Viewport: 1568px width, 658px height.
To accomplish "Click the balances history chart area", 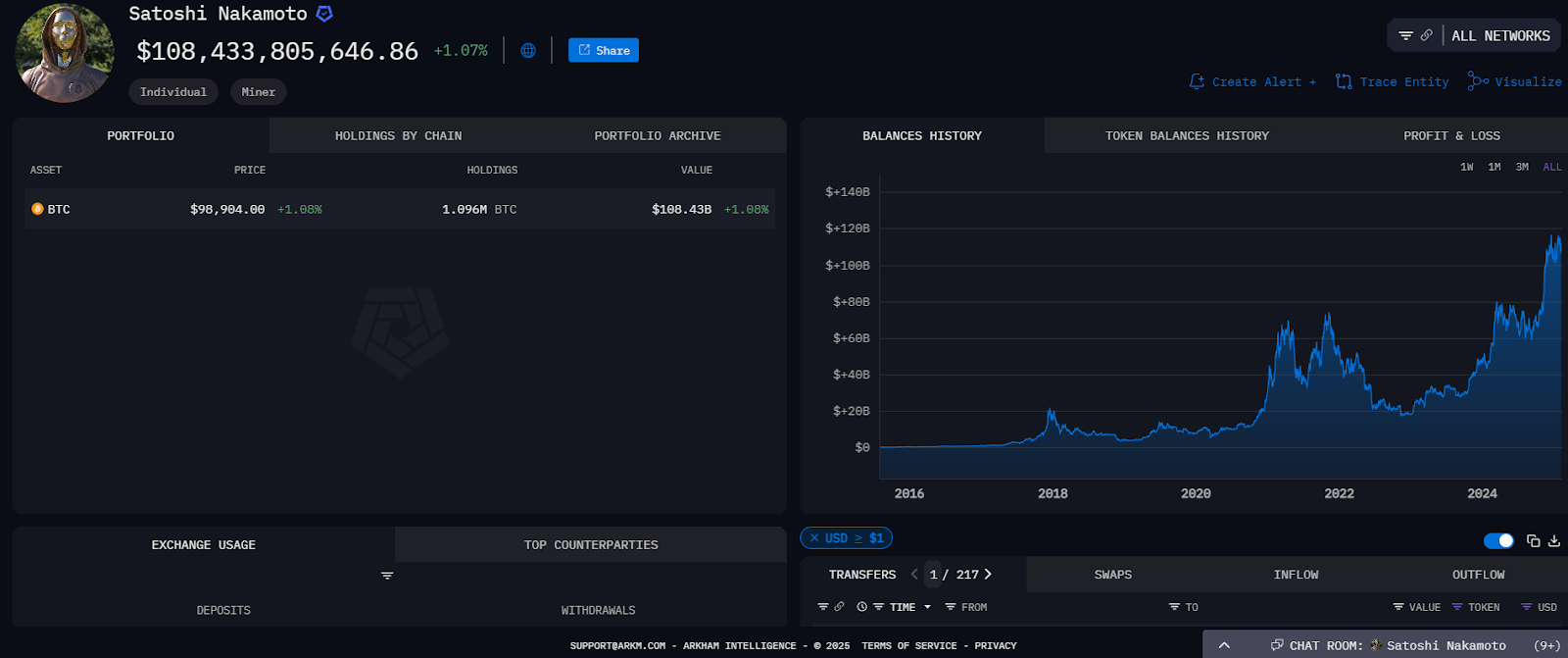I will 1220,329.
